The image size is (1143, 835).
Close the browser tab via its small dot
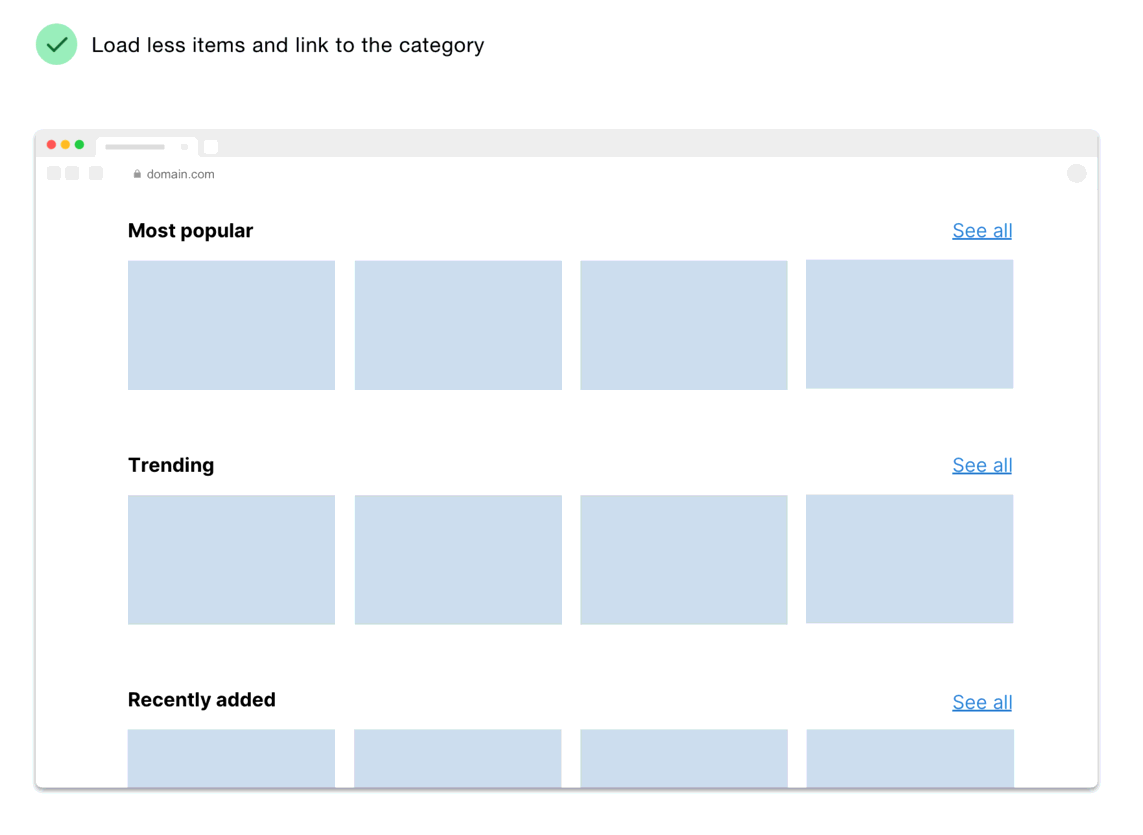(x=184, y=147)
